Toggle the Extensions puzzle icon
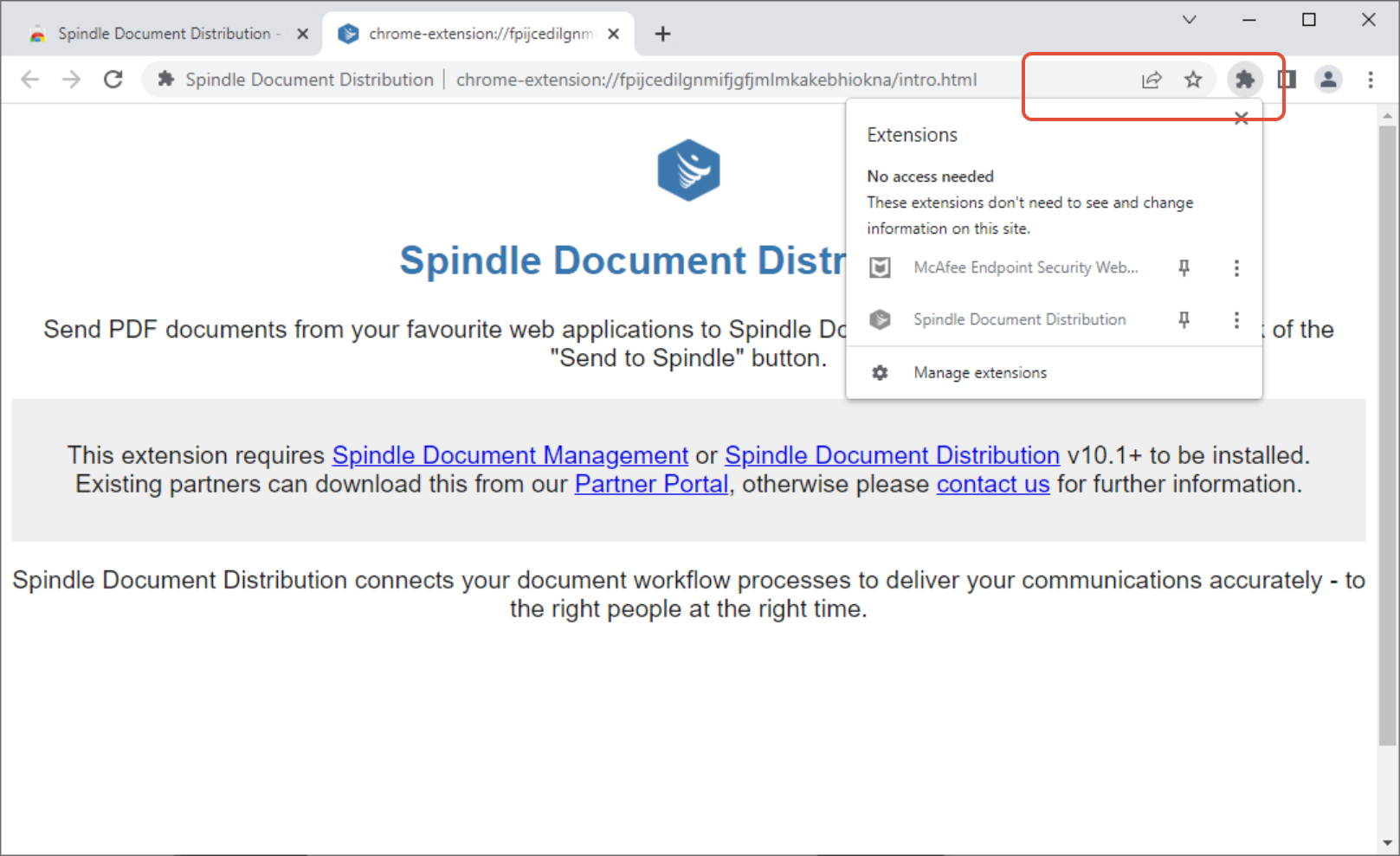 [1245, 80]
